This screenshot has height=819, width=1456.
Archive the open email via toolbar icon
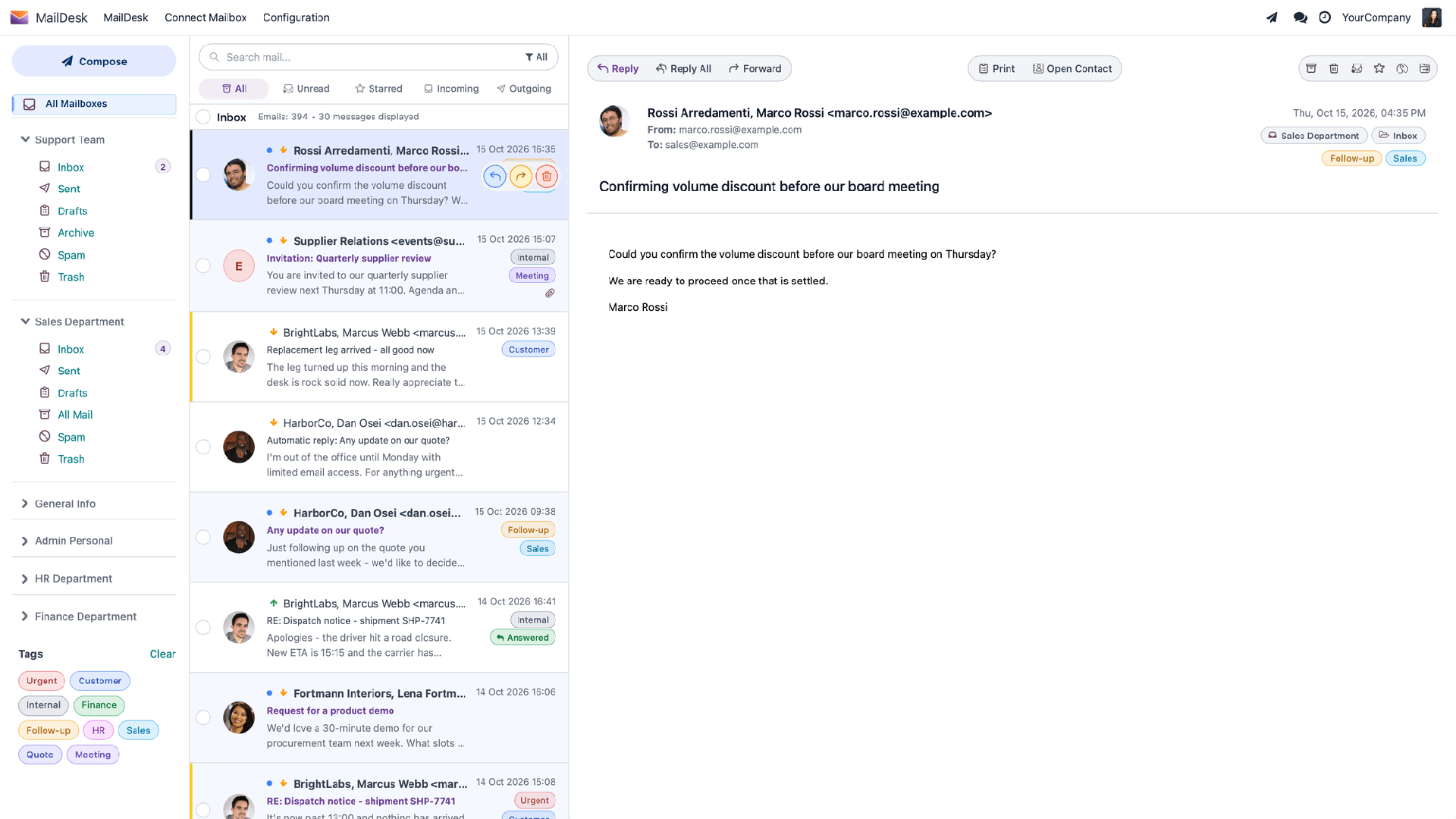[x=1311, y=68]
